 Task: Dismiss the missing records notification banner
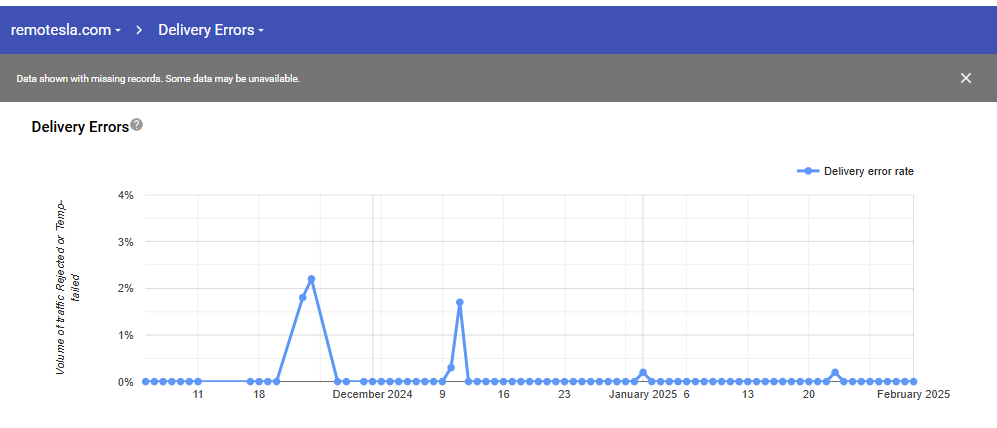point(965,78)
